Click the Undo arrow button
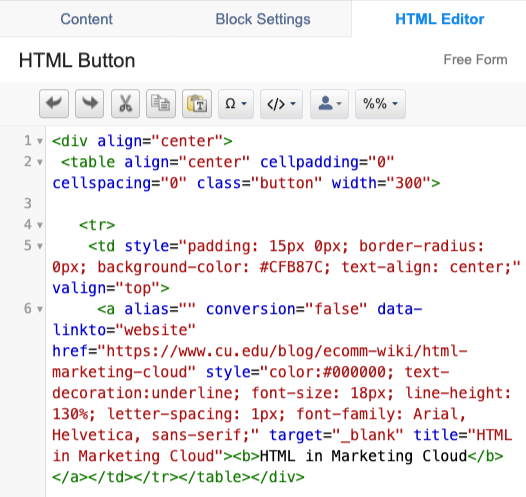The height and width of the screenshot is (497, 526). click(x=54, y=104)
